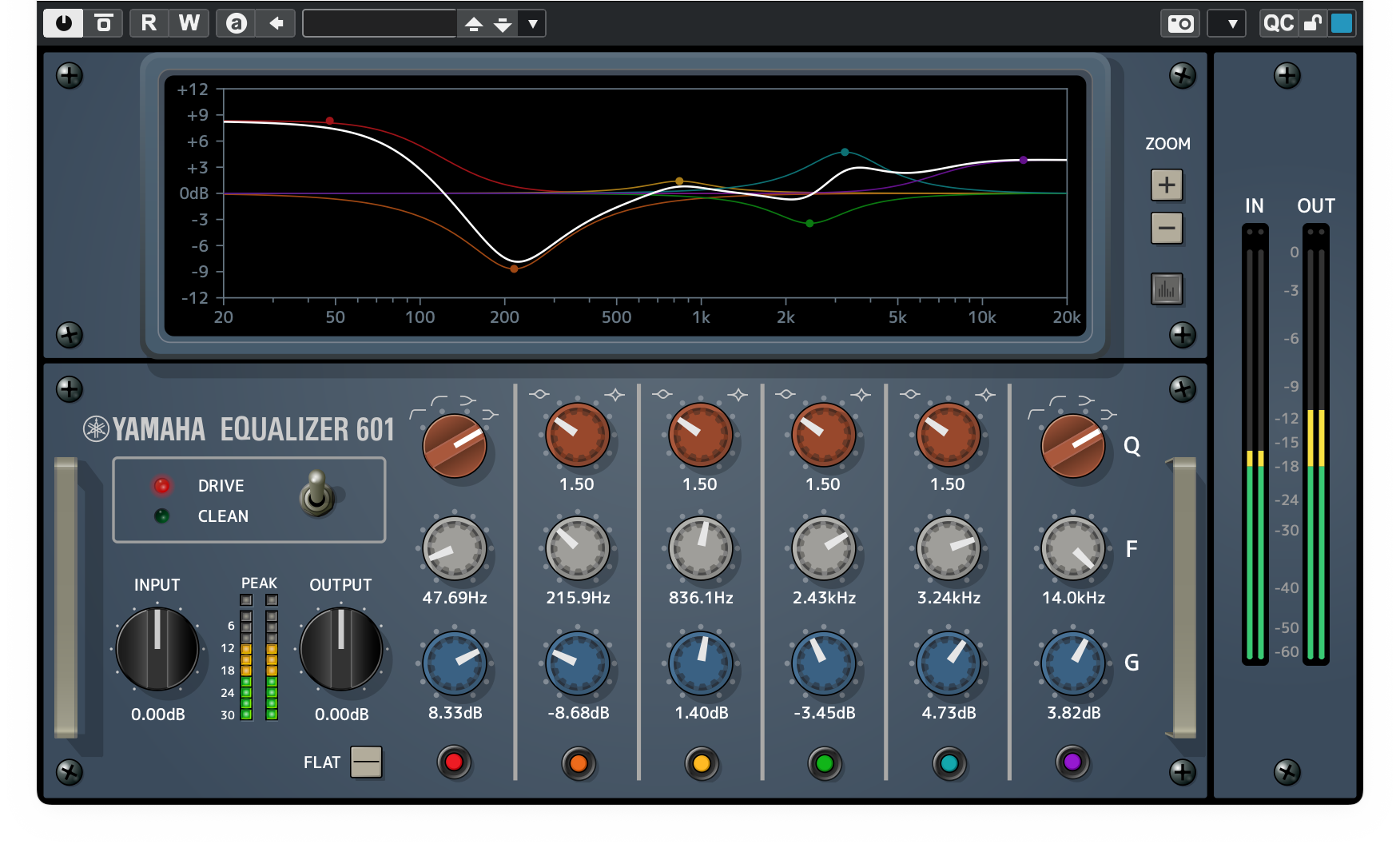Enable Write automation (W) button

point(189,23)
